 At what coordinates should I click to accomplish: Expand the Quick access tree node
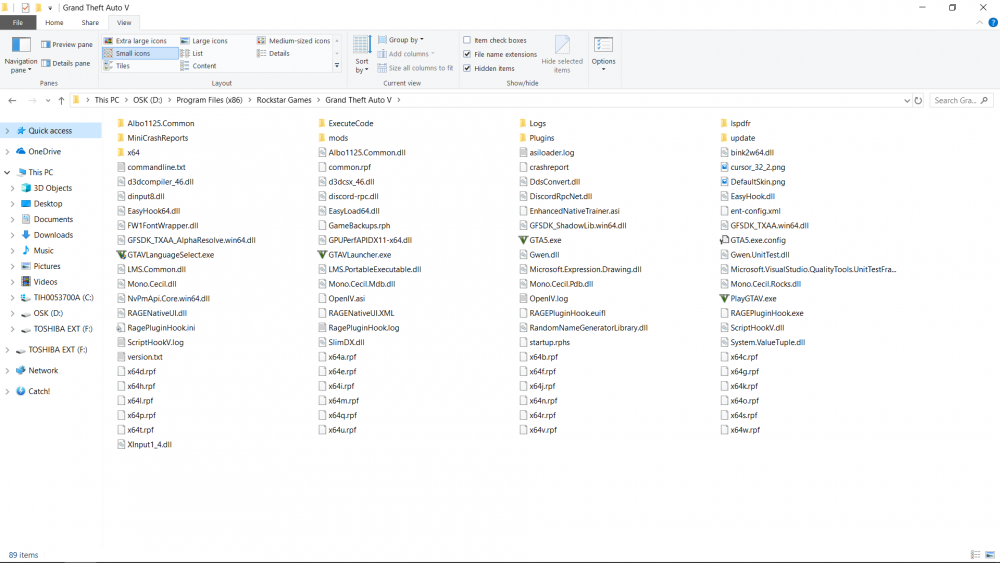coord(7,131)
